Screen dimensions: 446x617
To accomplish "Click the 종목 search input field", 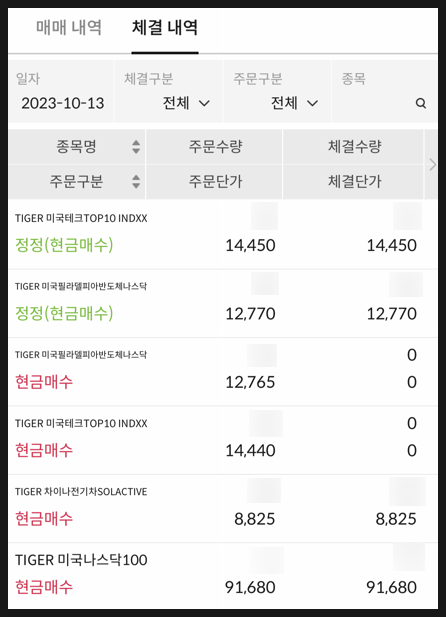I will [x=384, y=92].
